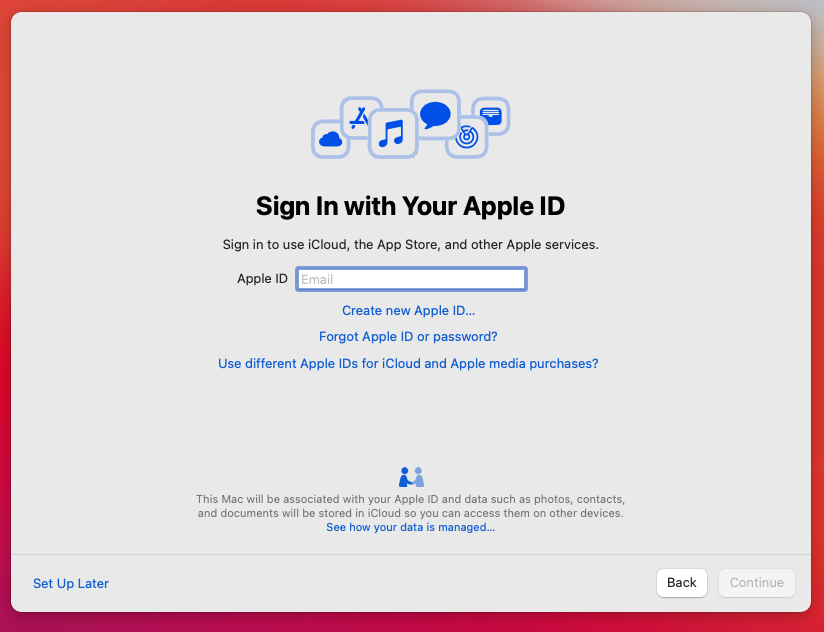Click the Apple ID field label
Viewport: 824px width, 632px height.
point(262,278)
